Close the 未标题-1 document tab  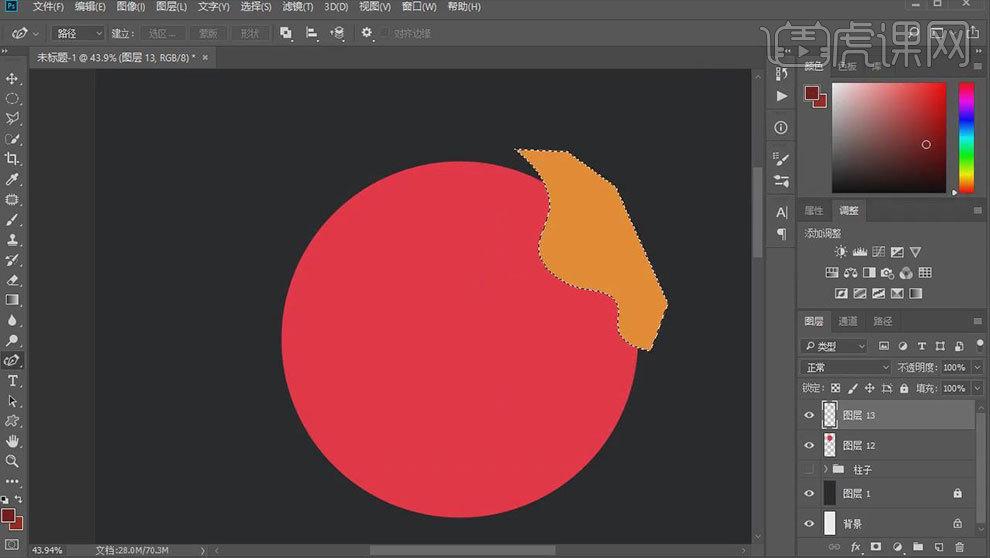point(205,57)
